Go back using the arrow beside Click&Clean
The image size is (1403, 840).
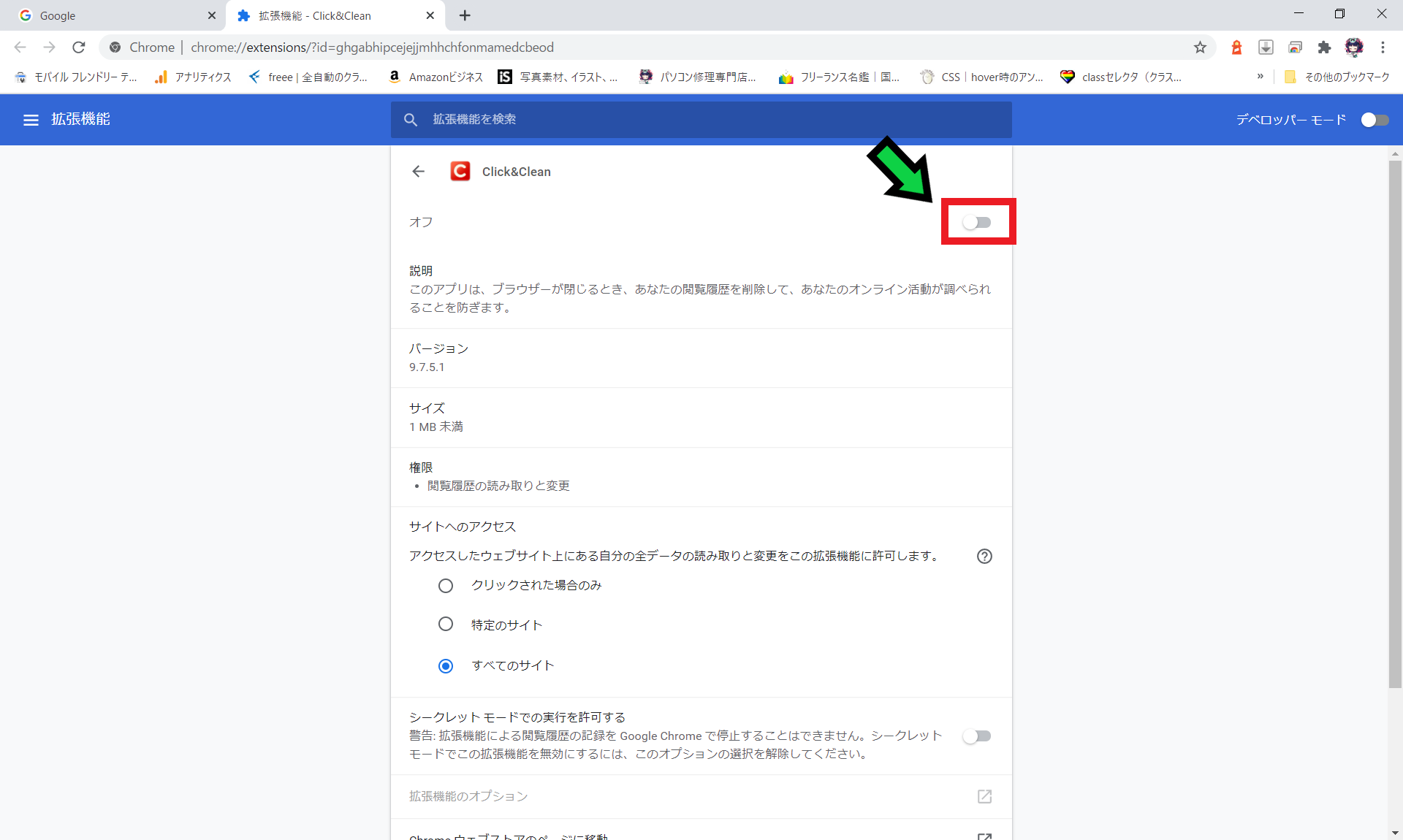point(418,172)
